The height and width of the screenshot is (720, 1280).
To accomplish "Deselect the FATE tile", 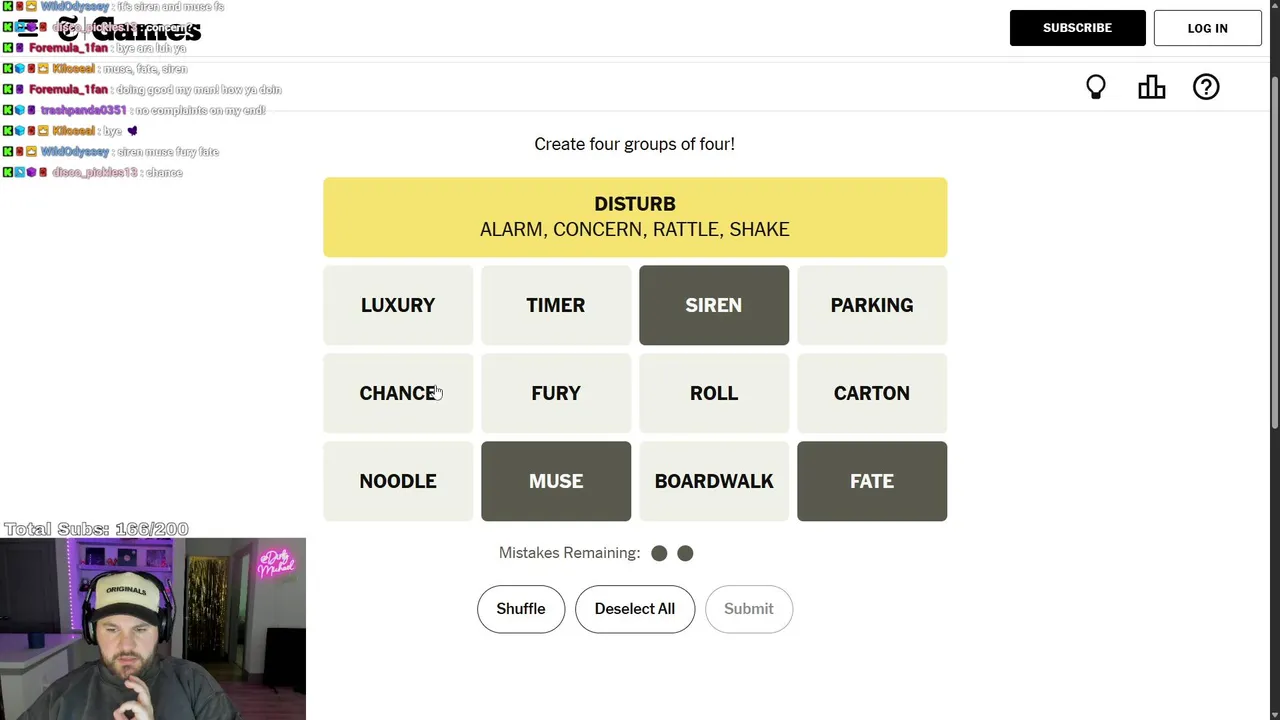I will pos(871,481).
